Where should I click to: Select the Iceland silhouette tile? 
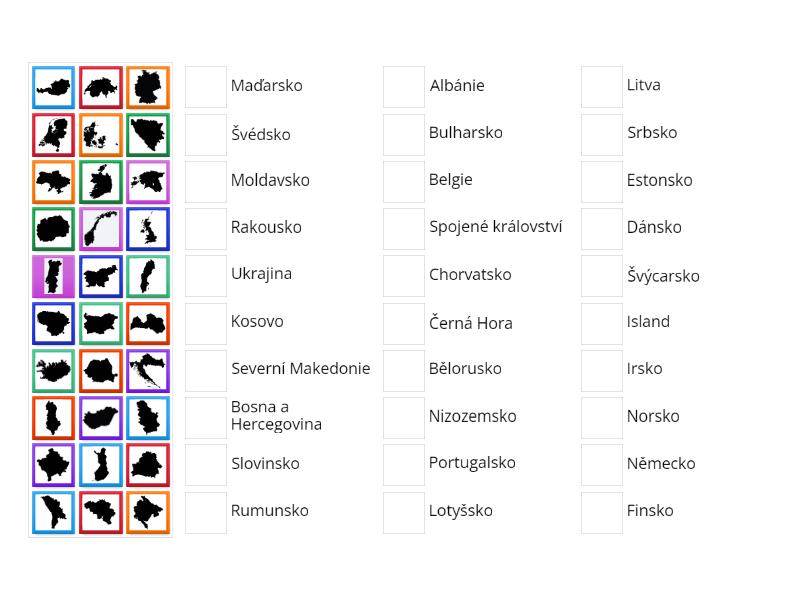(53, 370)
